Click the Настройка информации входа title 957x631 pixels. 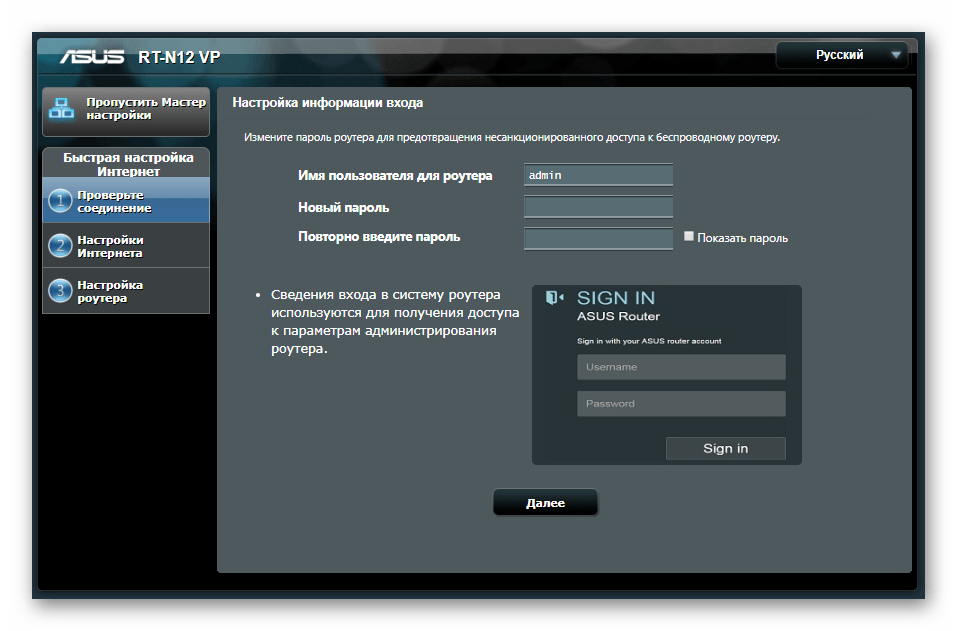[328, 103]
